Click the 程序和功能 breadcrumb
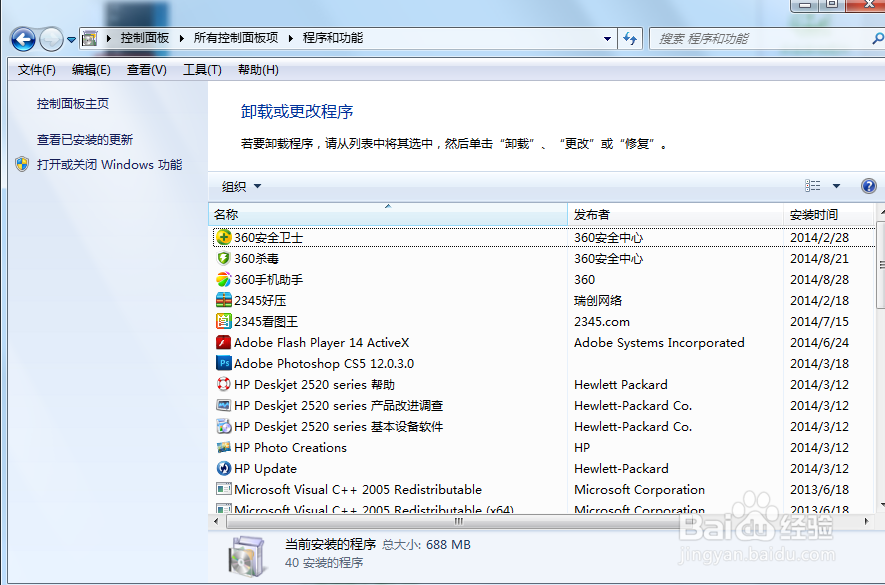 [x=332, y=38]
